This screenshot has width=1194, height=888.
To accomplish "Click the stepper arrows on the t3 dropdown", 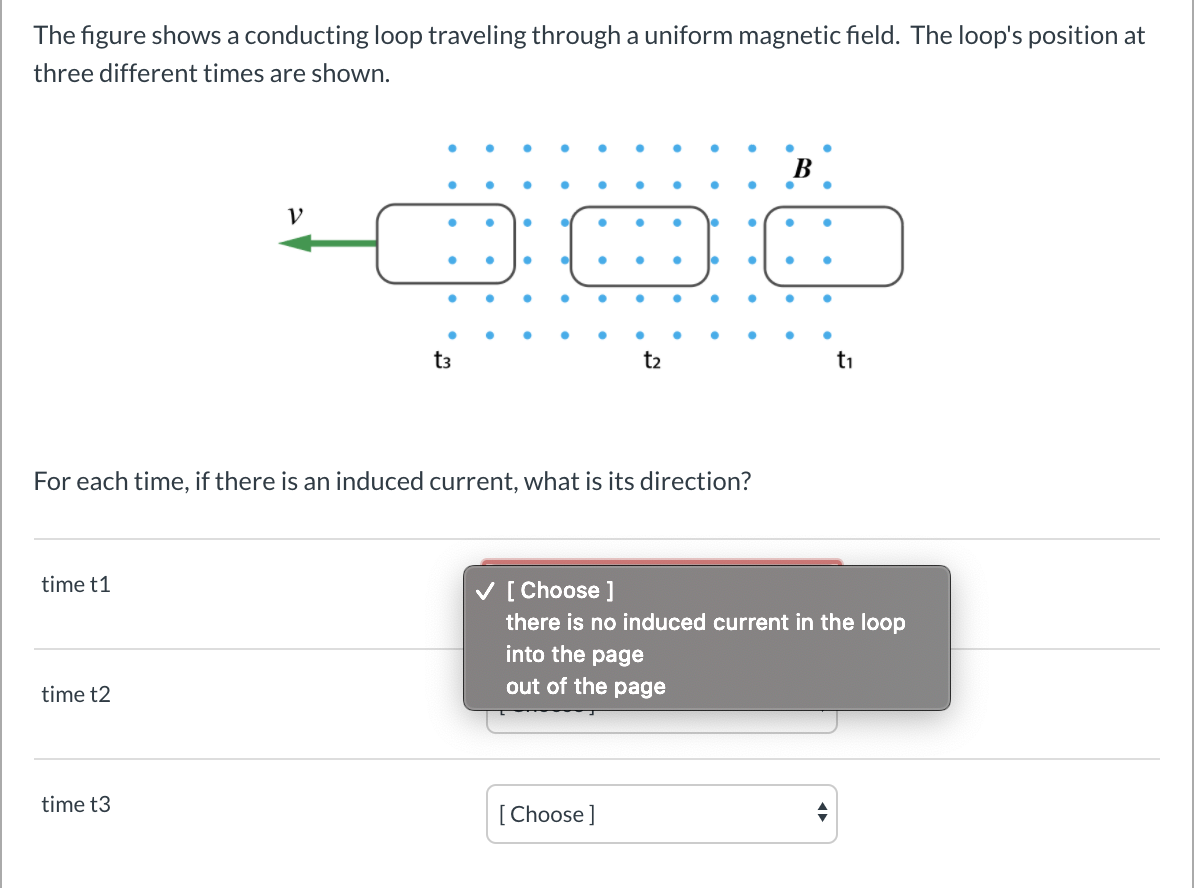I will click(822, 814).
